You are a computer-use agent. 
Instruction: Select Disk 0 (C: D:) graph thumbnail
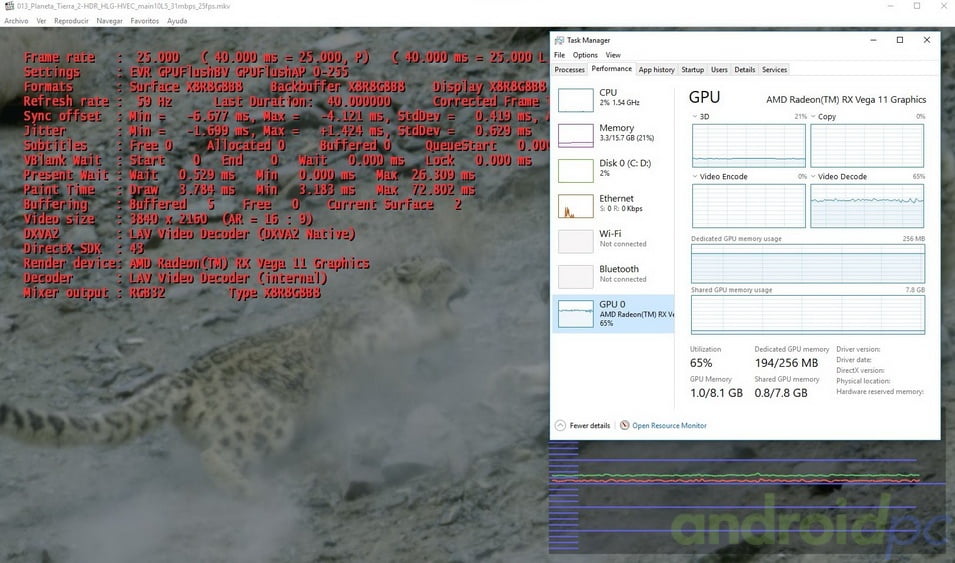(575, 170)
